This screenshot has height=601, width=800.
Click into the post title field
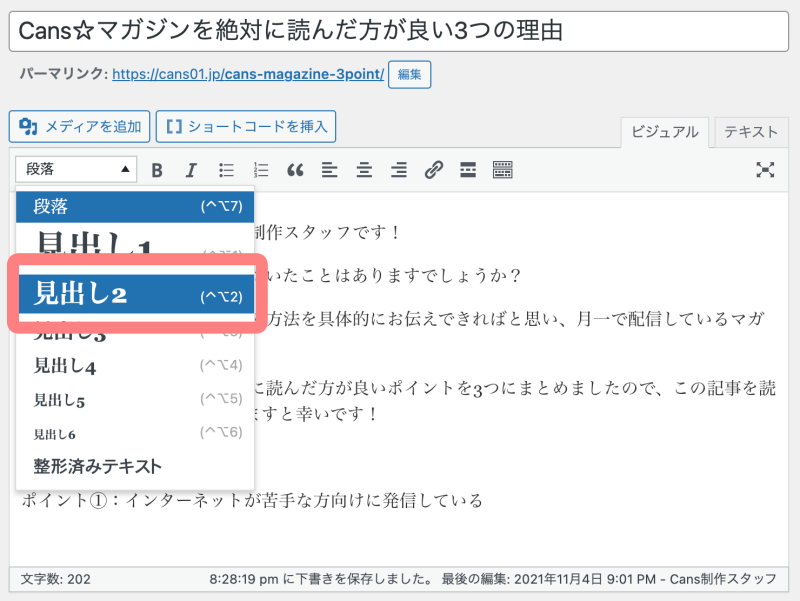tap(399, 30)
